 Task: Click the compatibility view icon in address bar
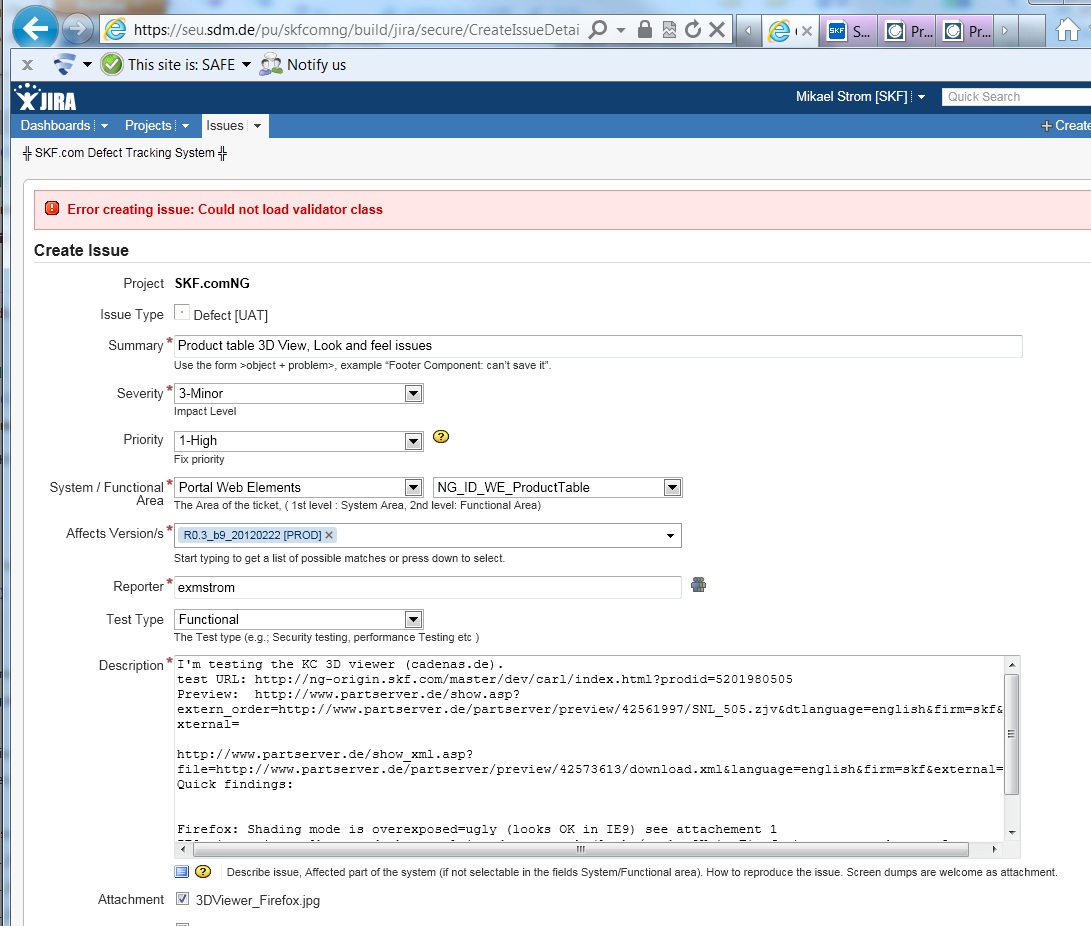click(x=669, y=29)
